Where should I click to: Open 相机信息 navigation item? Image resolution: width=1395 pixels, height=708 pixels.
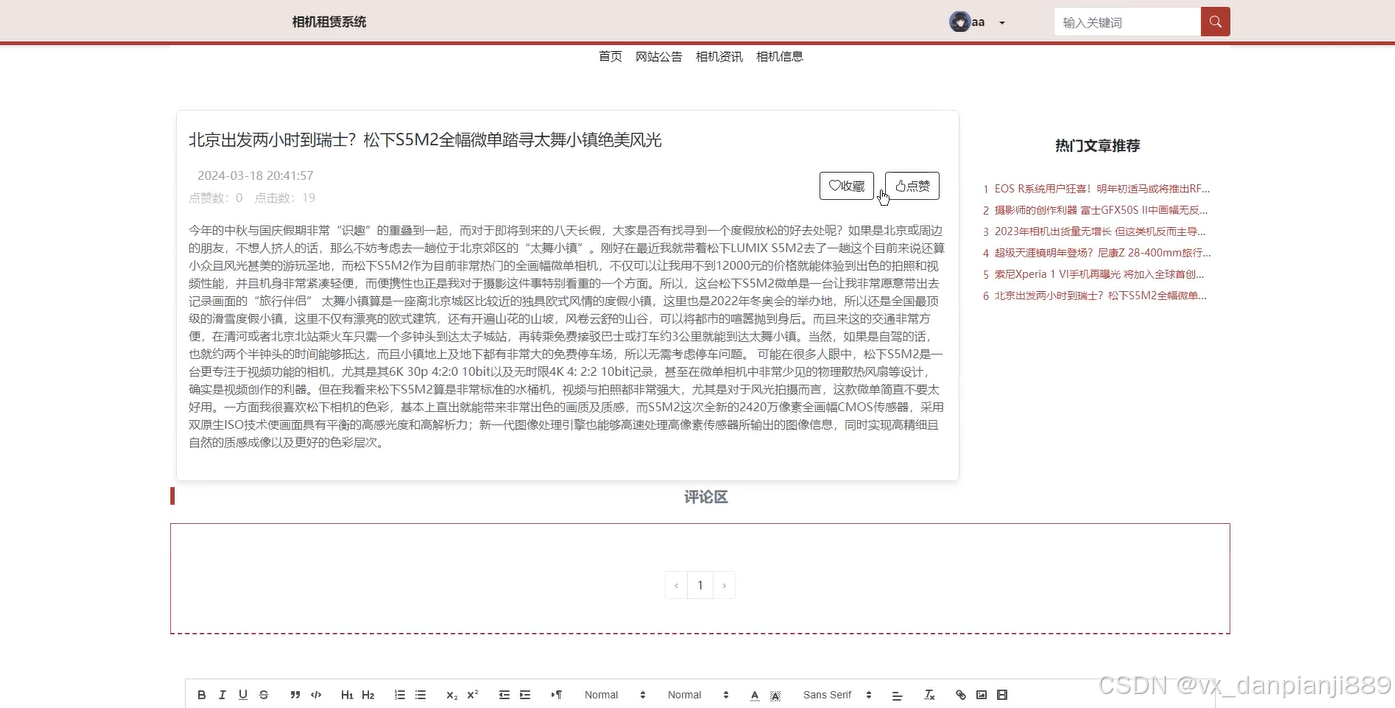point(780,57)
